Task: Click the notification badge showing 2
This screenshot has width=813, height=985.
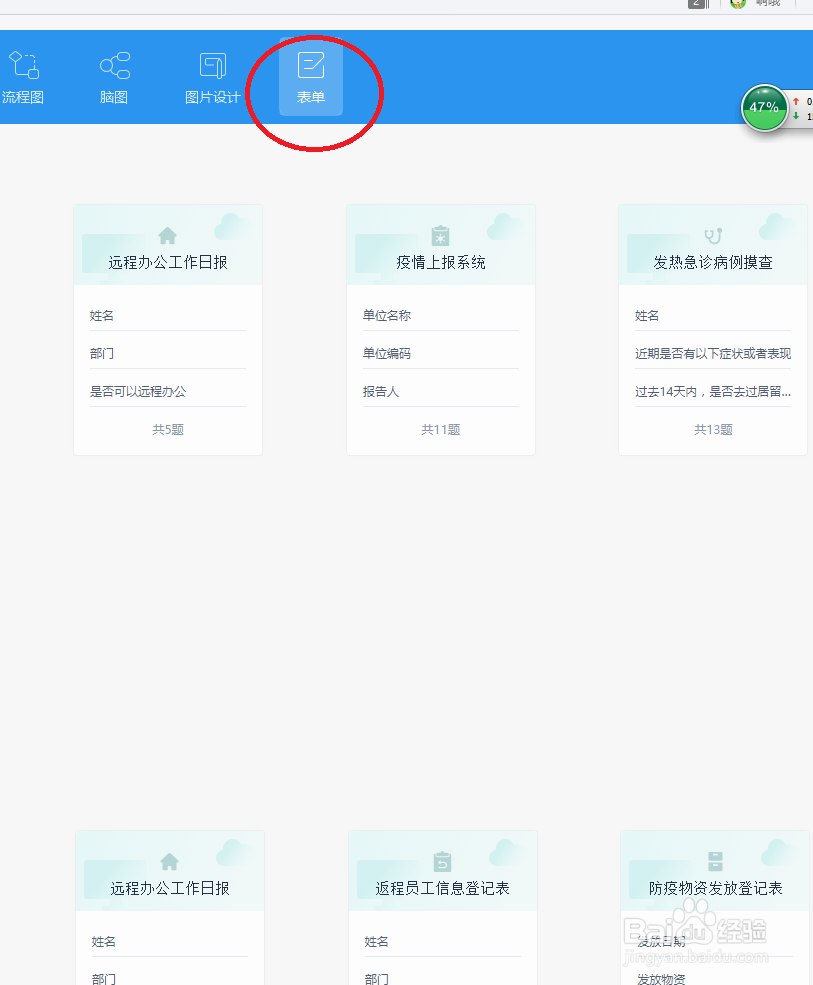Action: coord(697,4)
